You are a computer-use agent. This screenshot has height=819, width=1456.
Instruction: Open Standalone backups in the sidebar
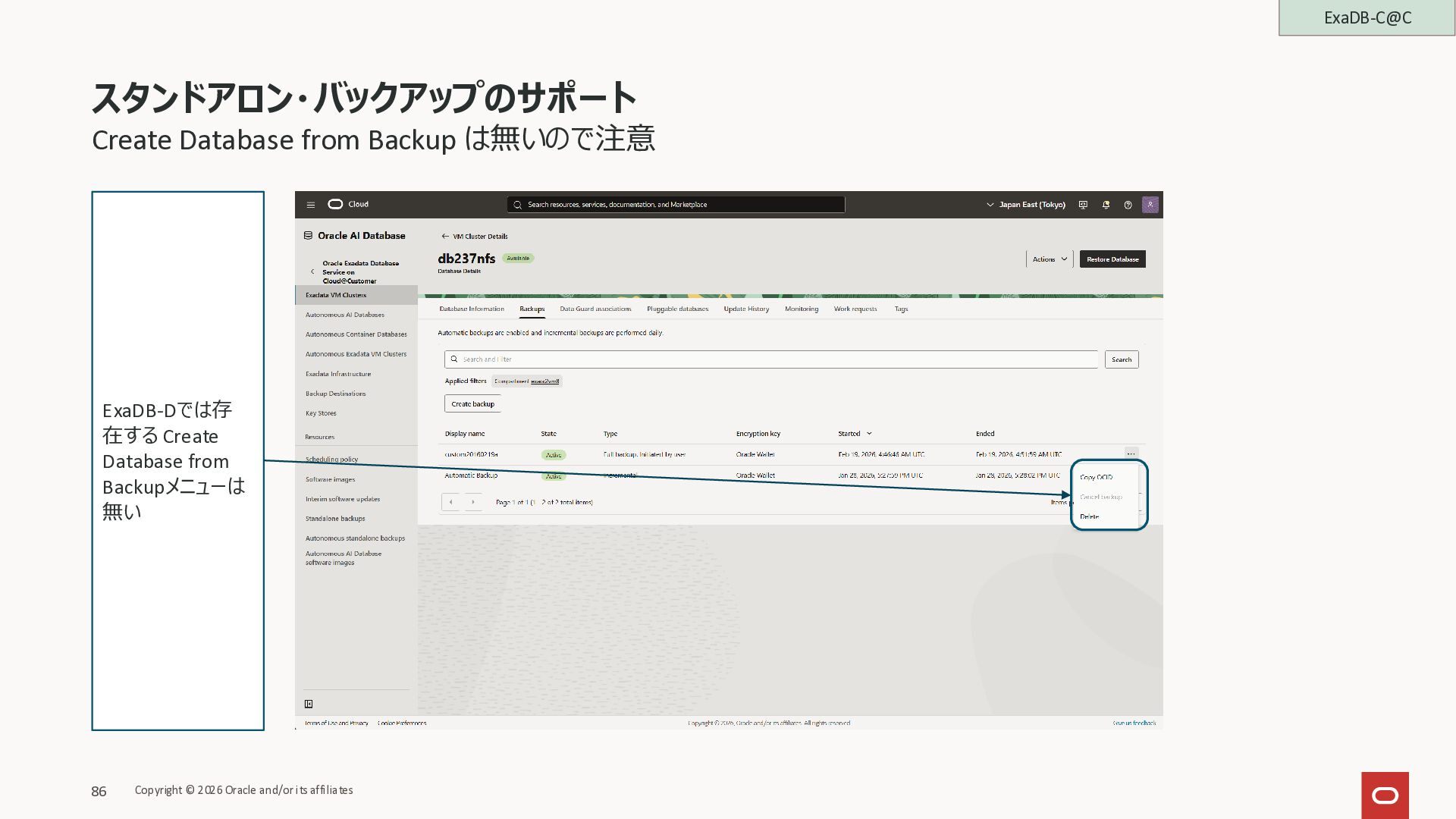click(x=335, y=519)
